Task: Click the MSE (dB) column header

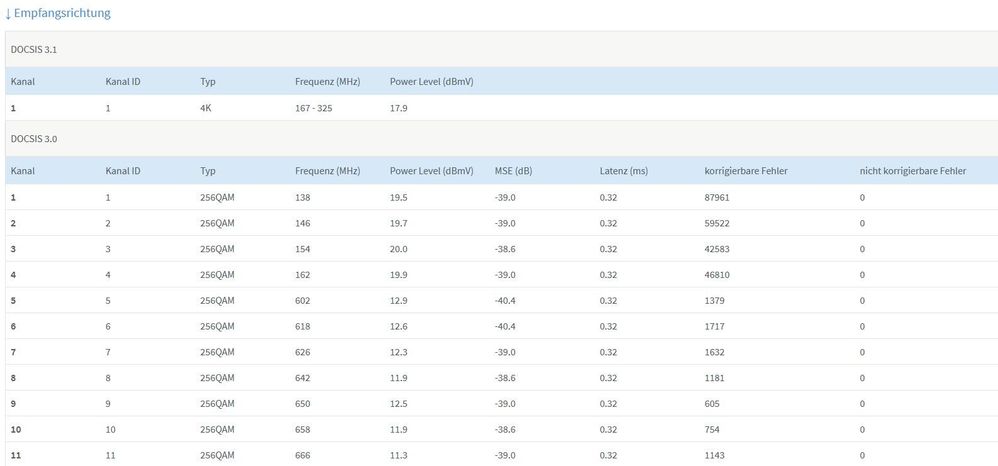Action: (x=513, y=171)
